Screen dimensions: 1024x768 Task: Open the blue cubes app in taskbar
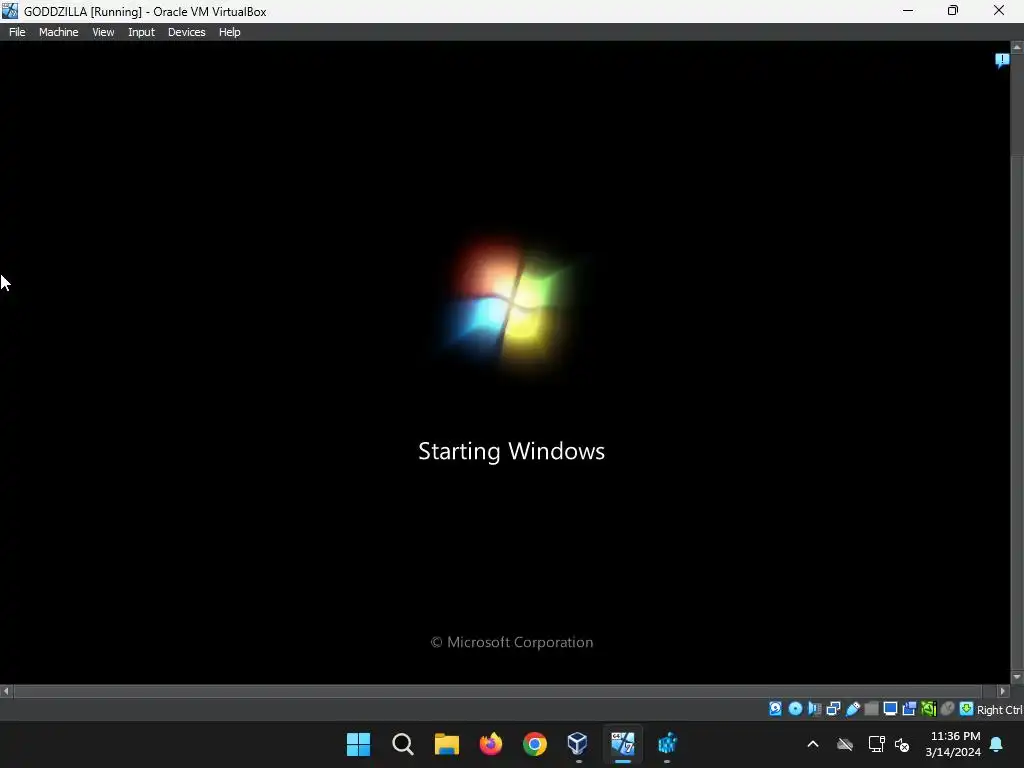point(667,744)
